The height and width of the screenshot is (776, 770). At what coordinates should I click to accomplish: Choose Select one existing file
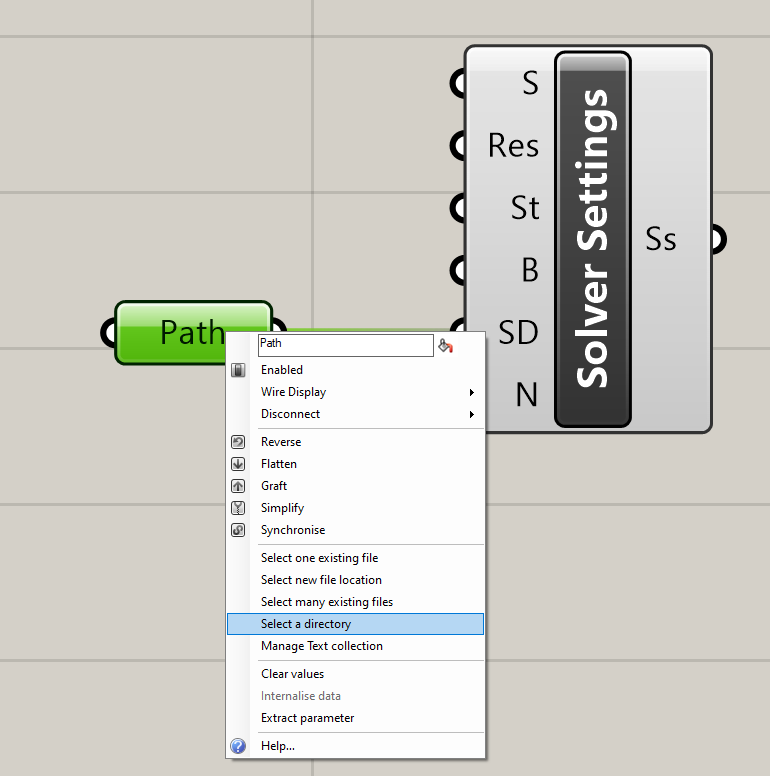(x=319, y=558)
